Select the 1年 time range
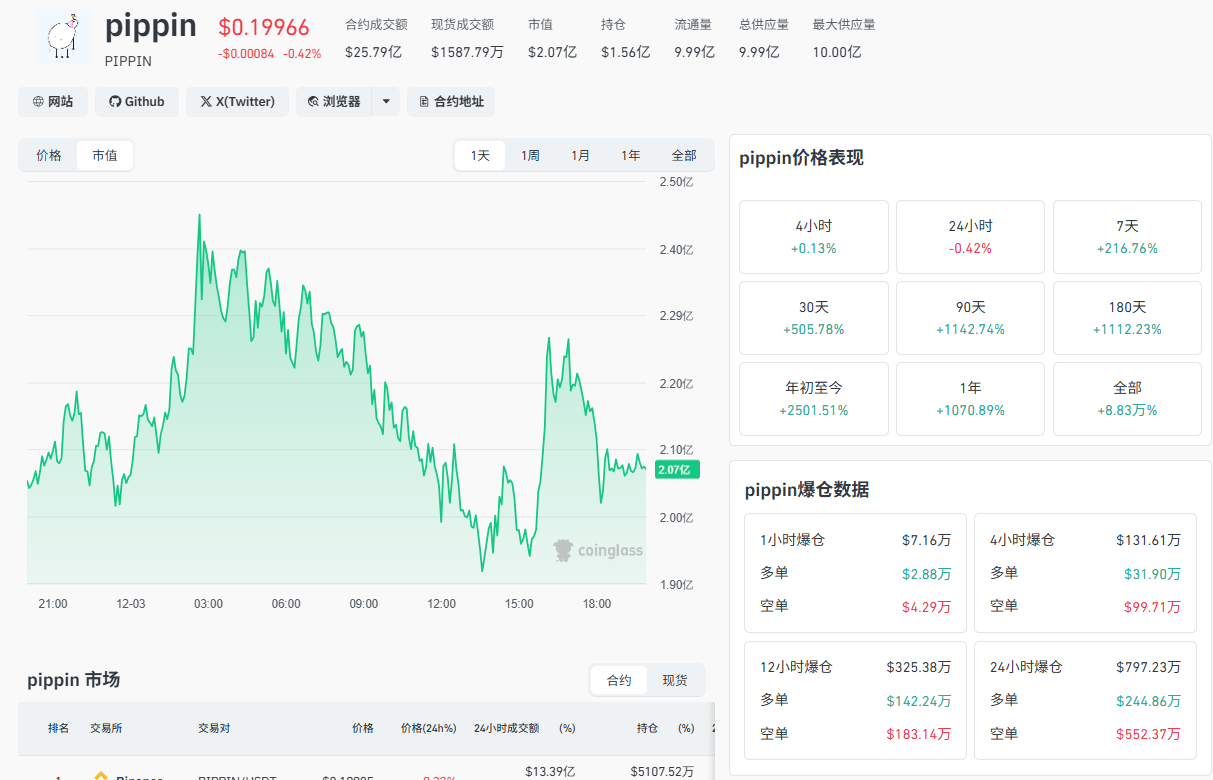This screenshot has height=780, width=1213. point(630,155)
